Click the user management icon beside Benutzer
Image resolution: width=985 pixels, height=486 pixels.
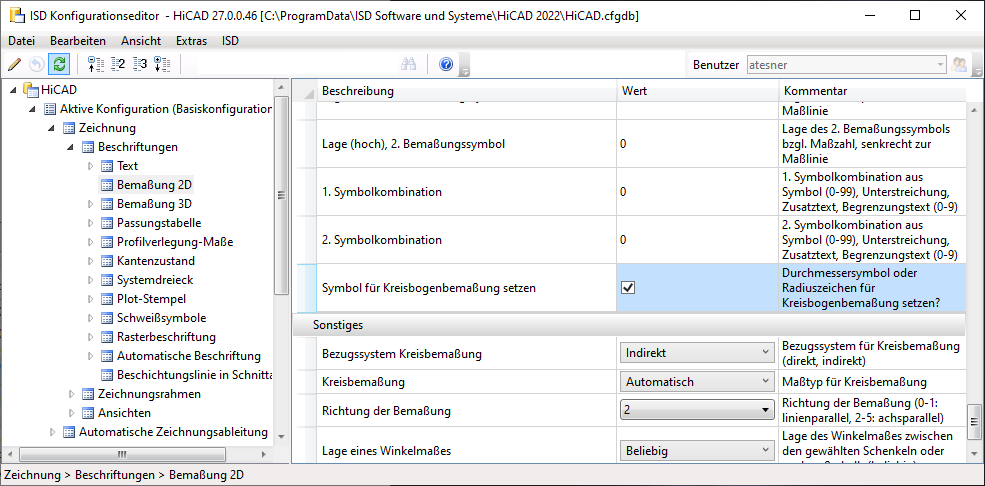click(x=959, y=65)
